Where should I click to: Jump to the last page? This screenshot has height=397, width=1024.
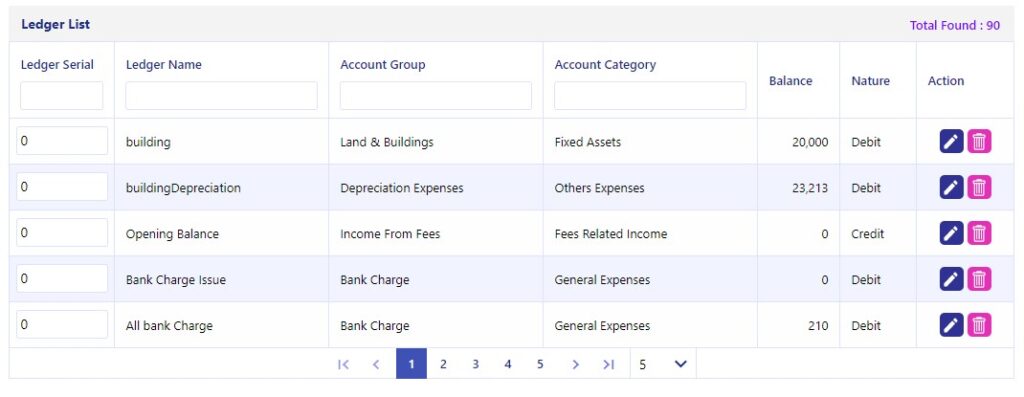pos(609,364)
